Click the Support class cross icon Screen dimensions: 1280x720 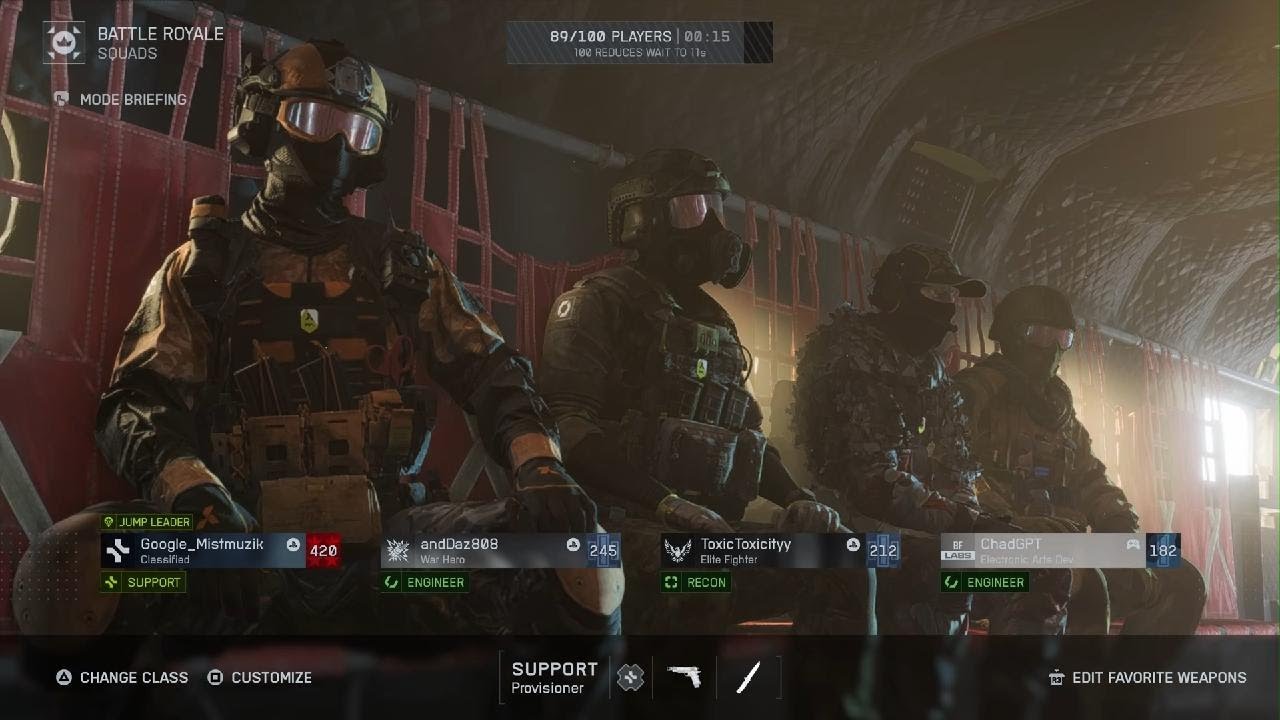tap(112, 582)
